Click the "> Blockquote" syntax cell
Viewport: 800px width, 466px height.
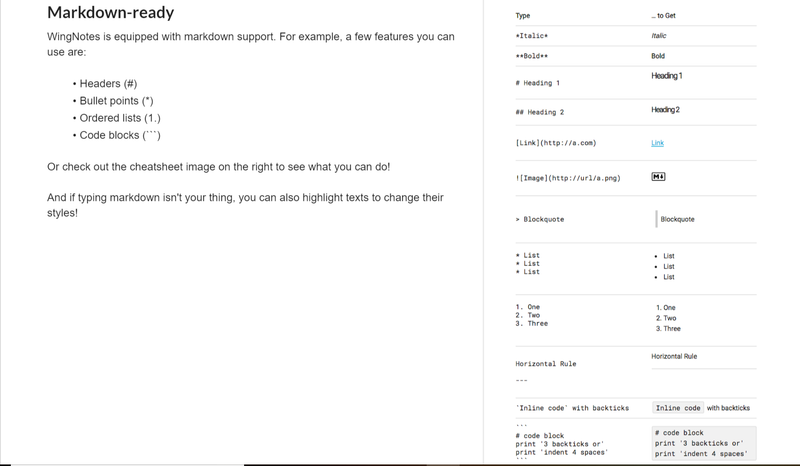[x=539, y=219]
